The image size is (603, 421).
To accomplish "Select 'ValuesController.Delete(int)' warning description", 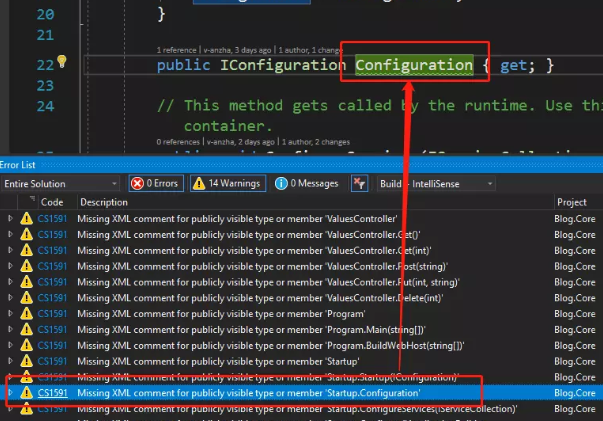I will tap(260, 298).
